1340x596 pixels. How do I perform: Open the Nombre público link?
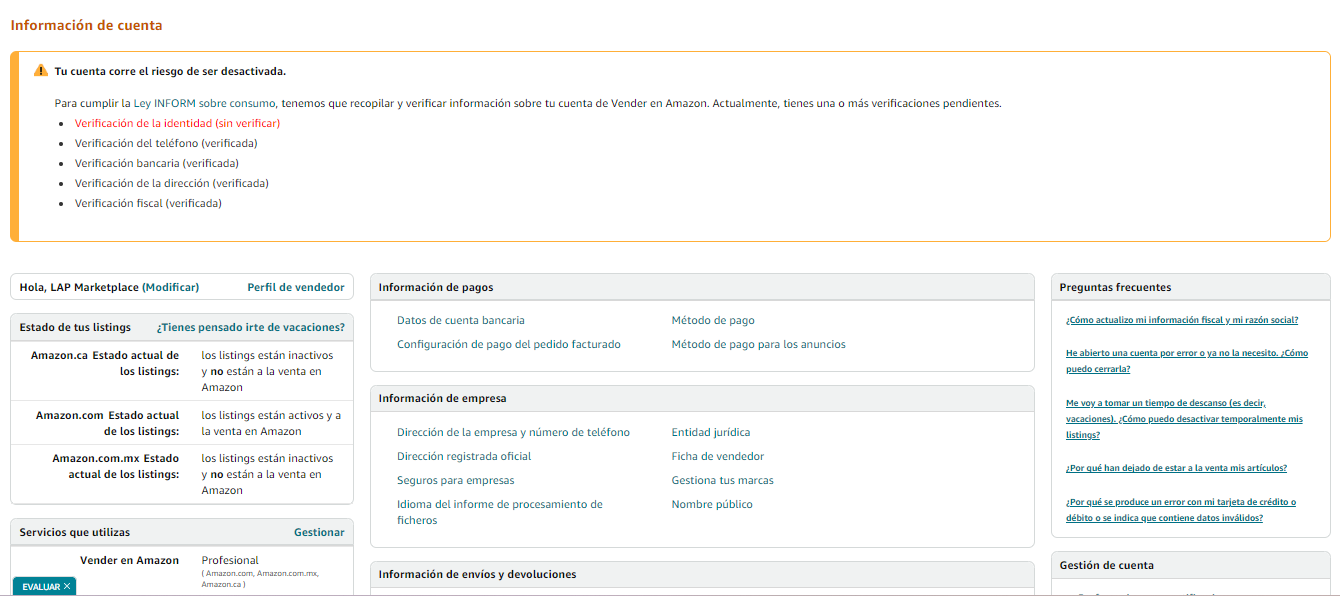click(712, 504)
